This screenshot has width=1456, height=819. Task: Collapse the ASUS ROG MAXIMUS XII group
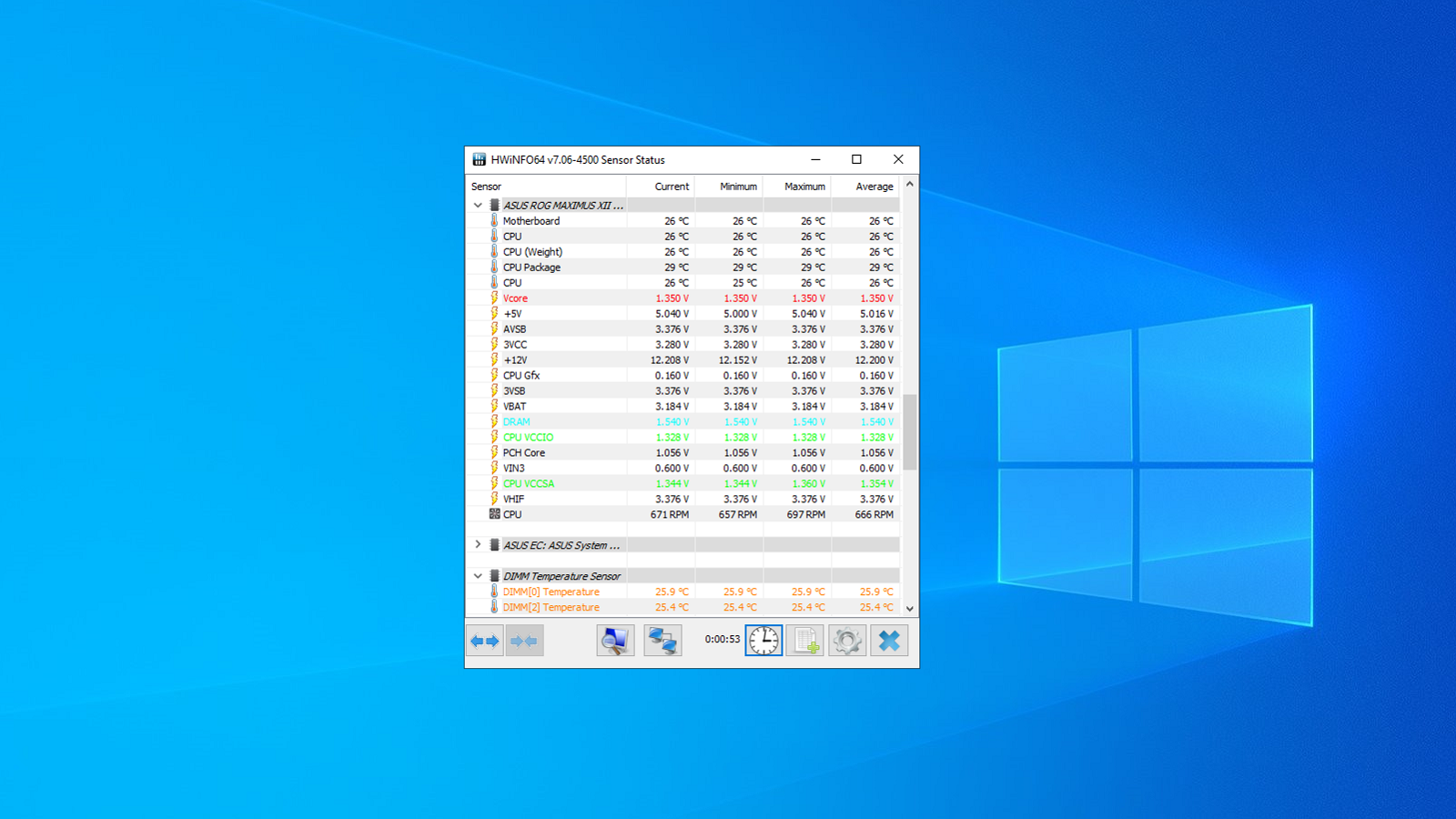[478, 206]
